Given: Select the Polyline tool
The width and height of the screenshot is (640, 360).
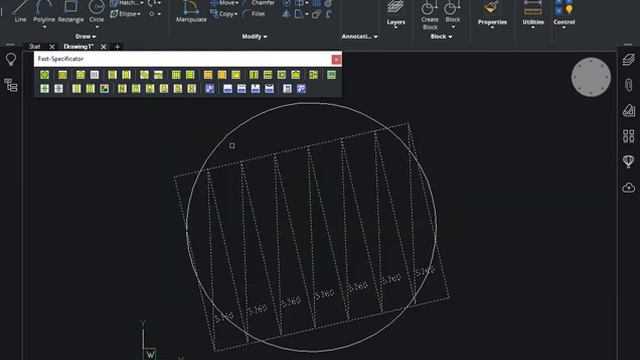Looking at the screenshot, I should (44, 11).
